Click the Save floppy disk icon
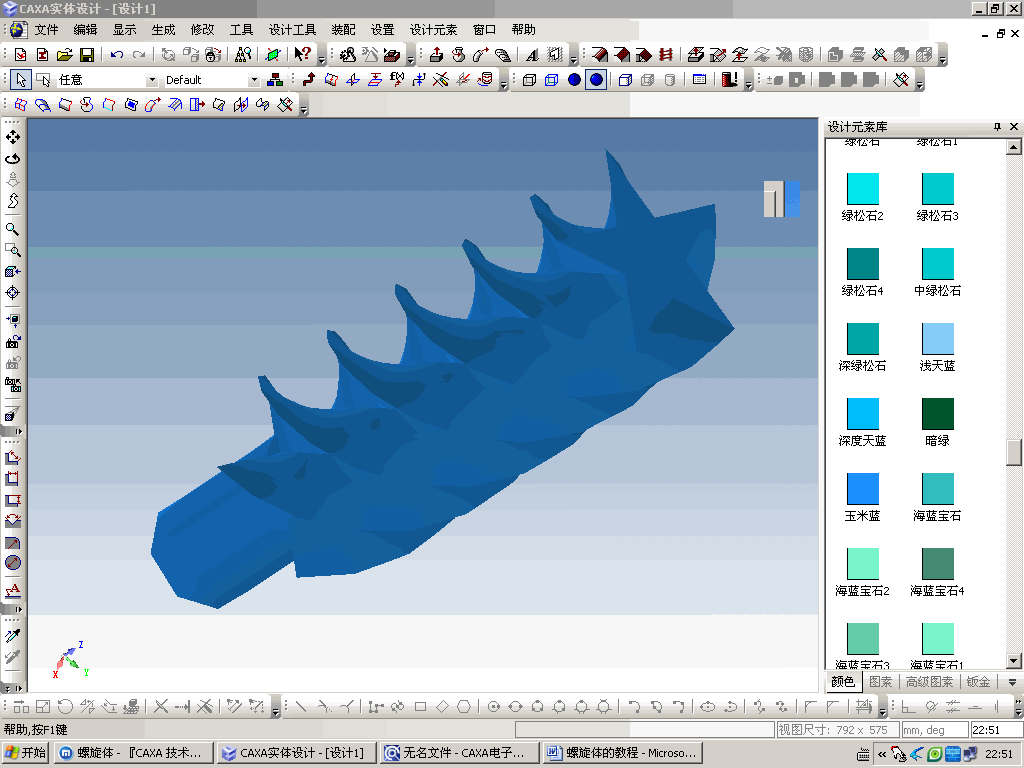The width and height of the screenshot is (1024, 768). tap(86, 55)
